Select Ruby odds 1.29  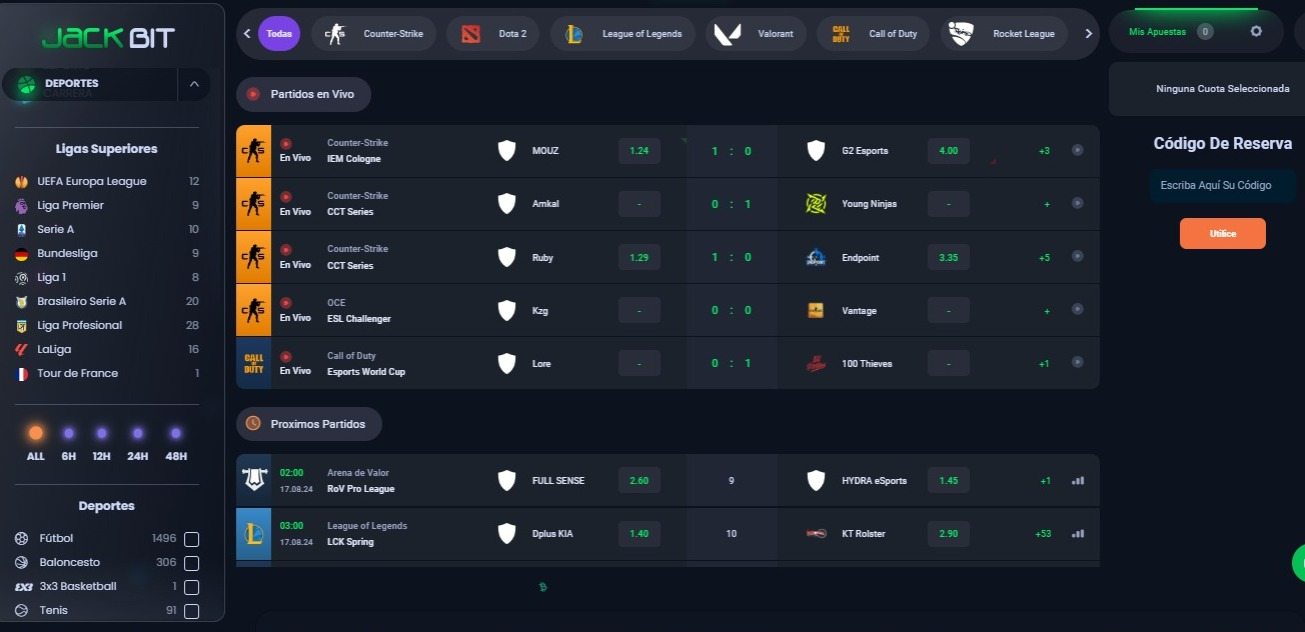coord(640,258)
